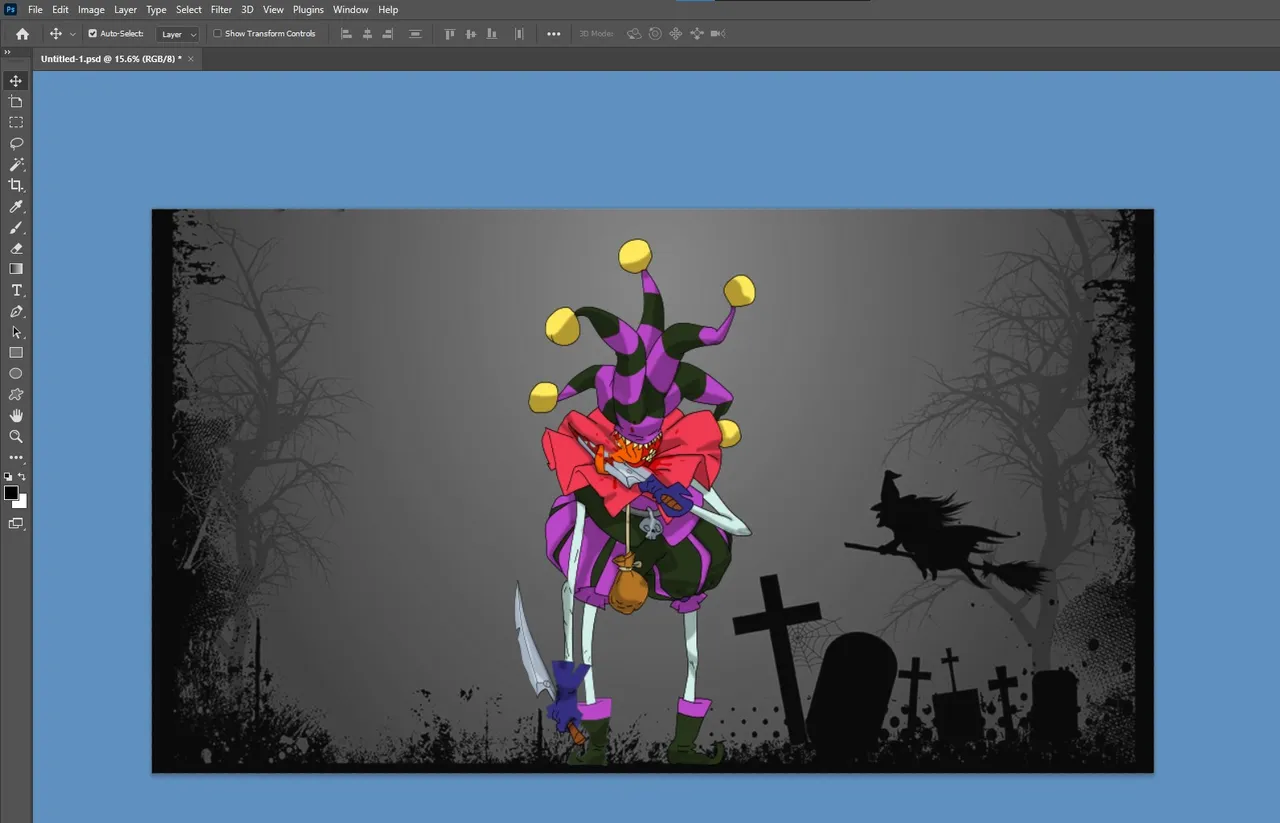Click the 3D roll mode icon
The width and height of the screenshot is (1280, 823).
[655, 34]
